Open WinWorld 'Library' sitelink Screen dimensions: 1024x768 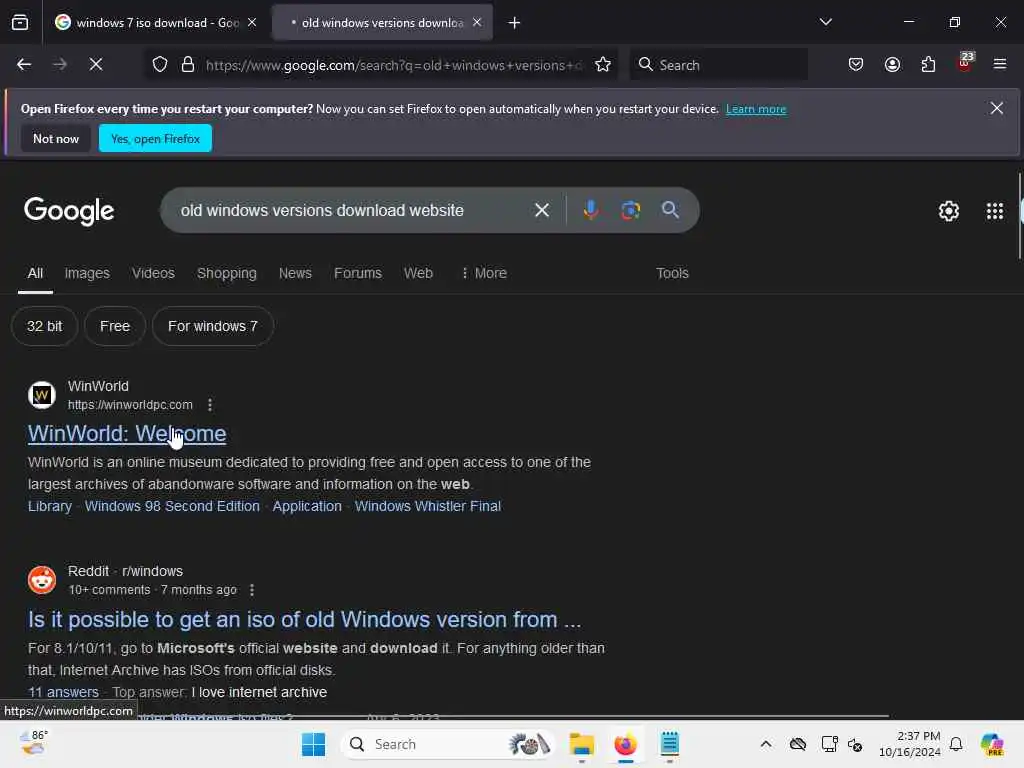[x=50, y=506]
